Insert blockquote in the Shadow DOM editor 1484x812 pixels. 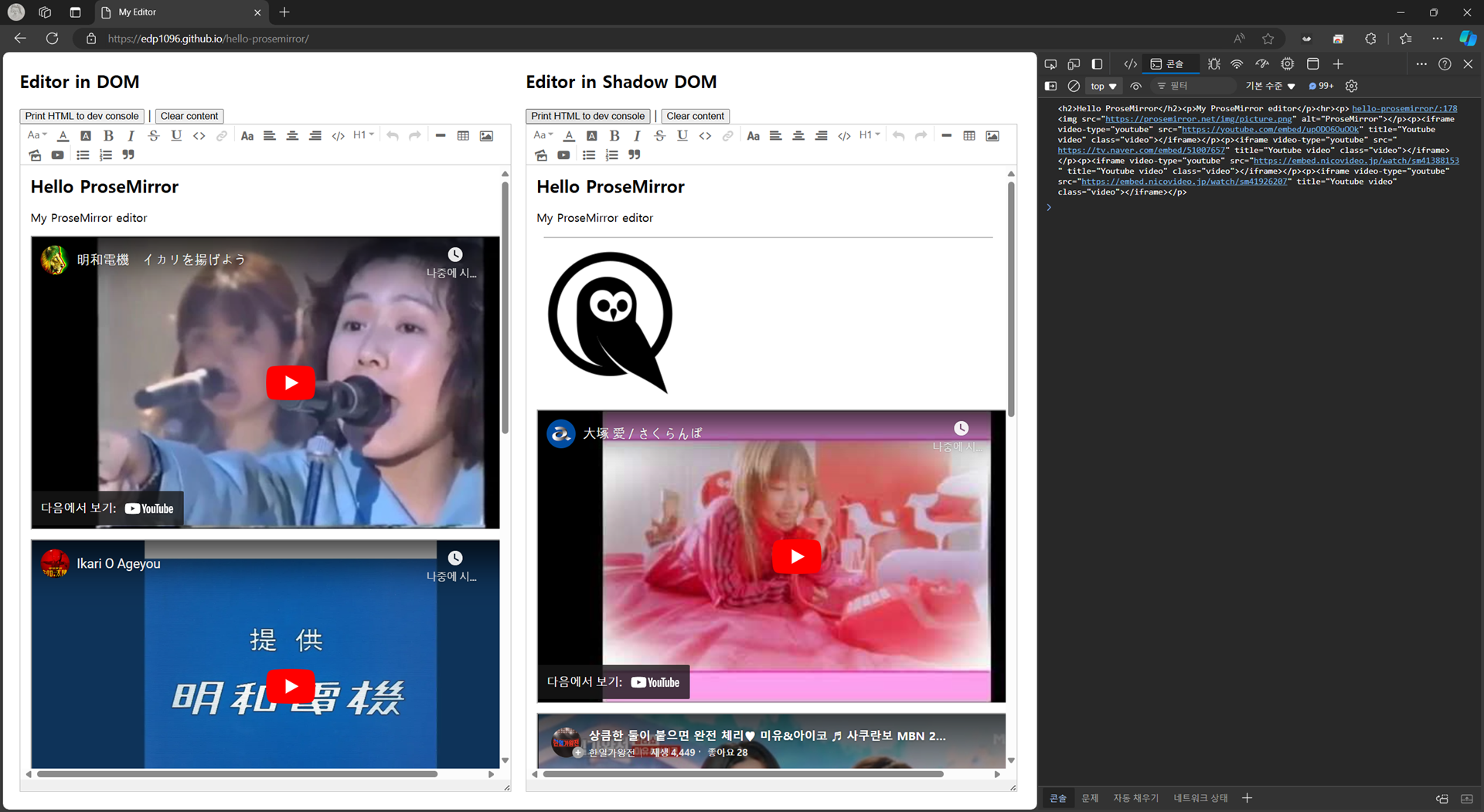tap(635, 155)
